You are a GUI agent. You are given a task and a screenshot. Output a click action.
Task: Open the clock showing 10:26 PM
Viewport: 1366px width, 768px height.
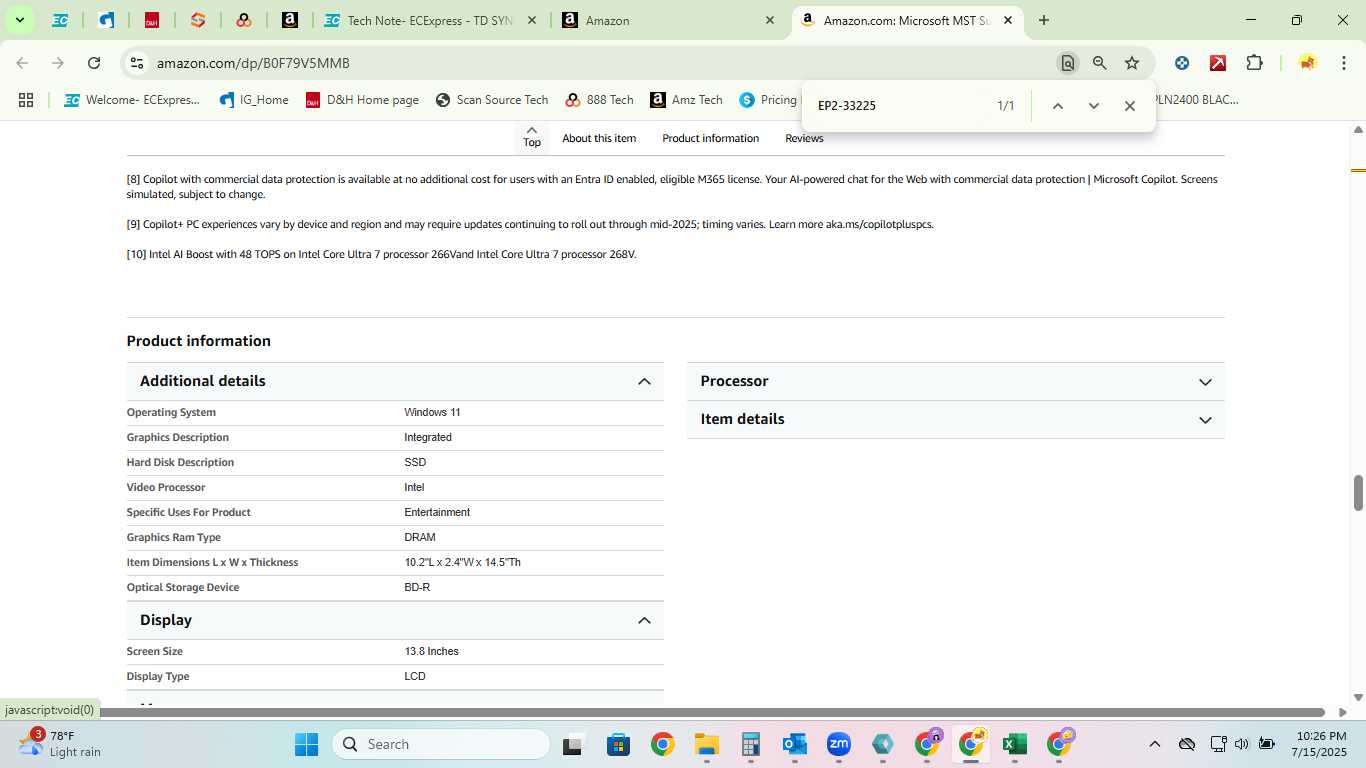point(1320,744)
